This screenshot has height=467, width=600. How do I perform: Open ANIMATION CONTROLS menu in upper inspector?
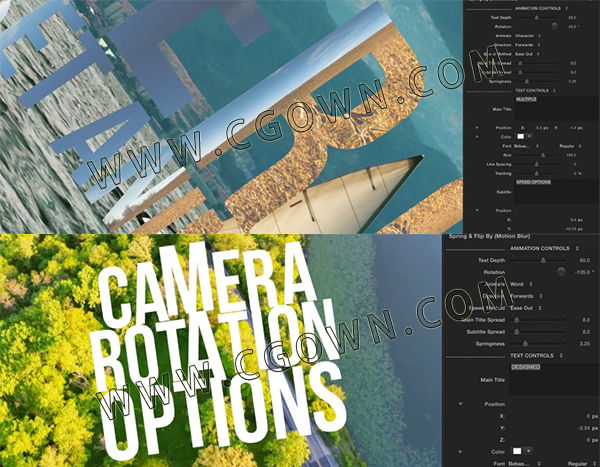[541, 8]
